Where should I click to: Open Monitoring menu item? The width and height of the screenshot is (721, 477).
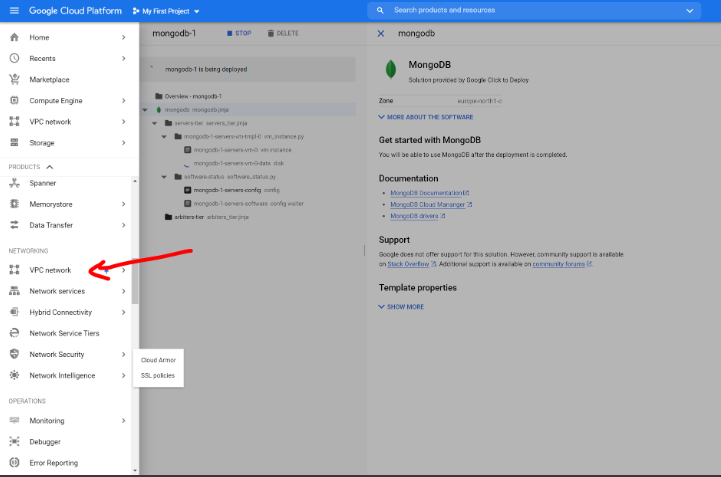click(x=47, y=420)
